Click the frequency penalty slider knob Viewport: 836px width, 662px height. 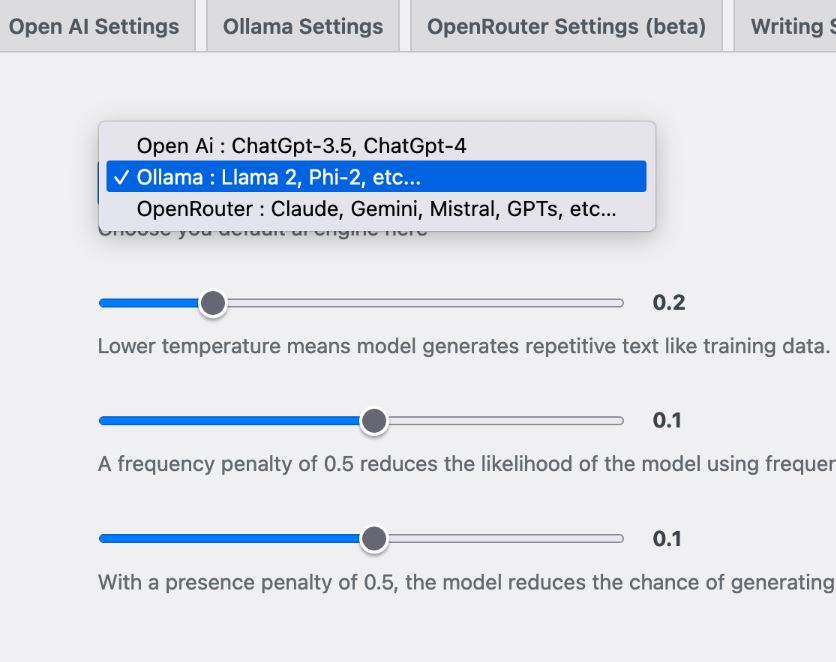pyautogui.click(x=374, y=421)
